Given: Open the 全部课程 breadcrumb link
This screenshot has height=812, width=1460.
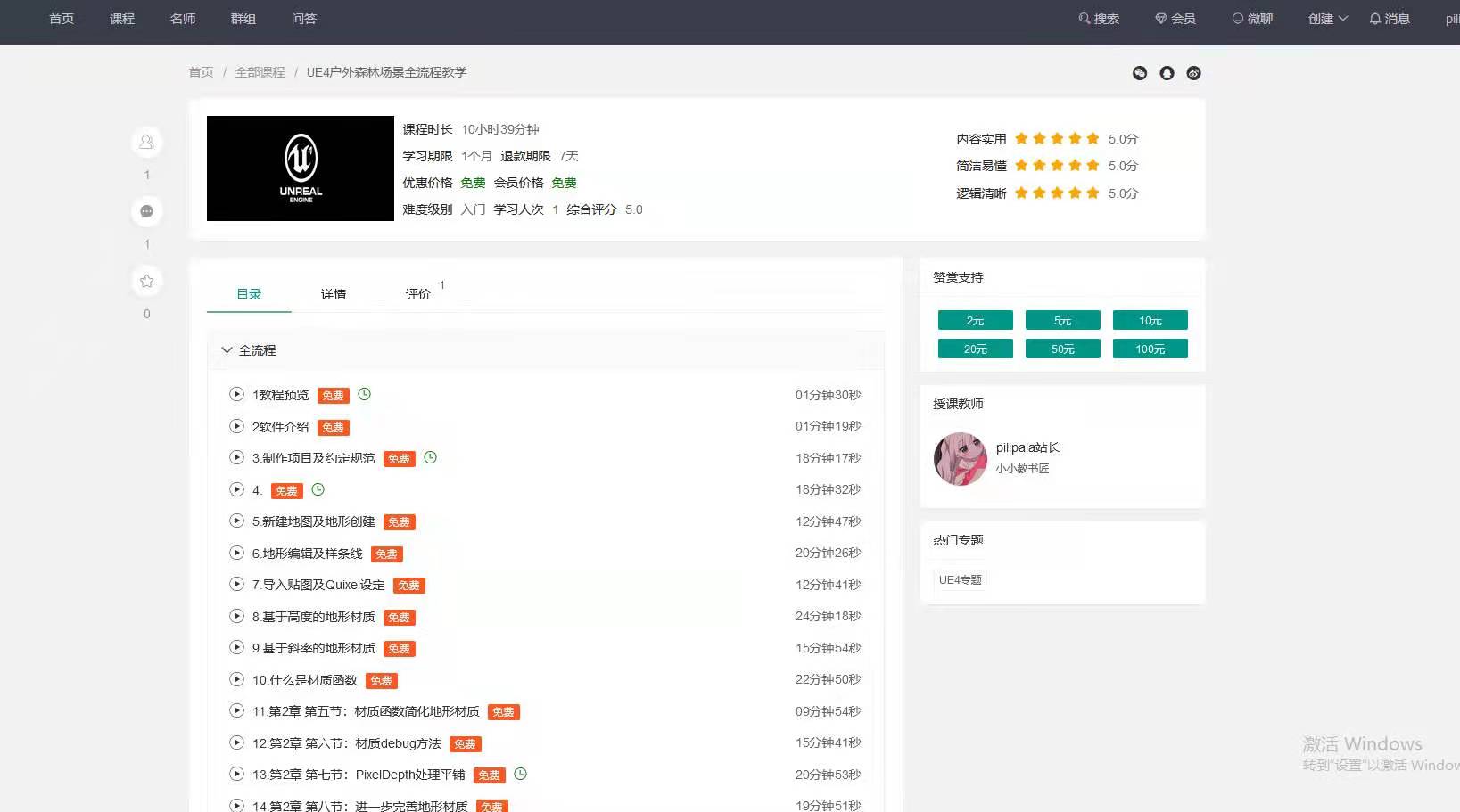Looking at the screenshot, I should click(260, 72).
